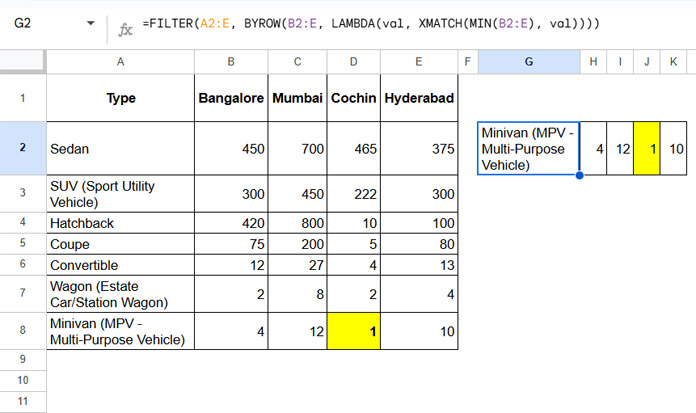Viewport: 696px width, 413px height.
Task: Select the 'SUV (Sport Utility Vehicle)' cell
Action: click(120, 193)
